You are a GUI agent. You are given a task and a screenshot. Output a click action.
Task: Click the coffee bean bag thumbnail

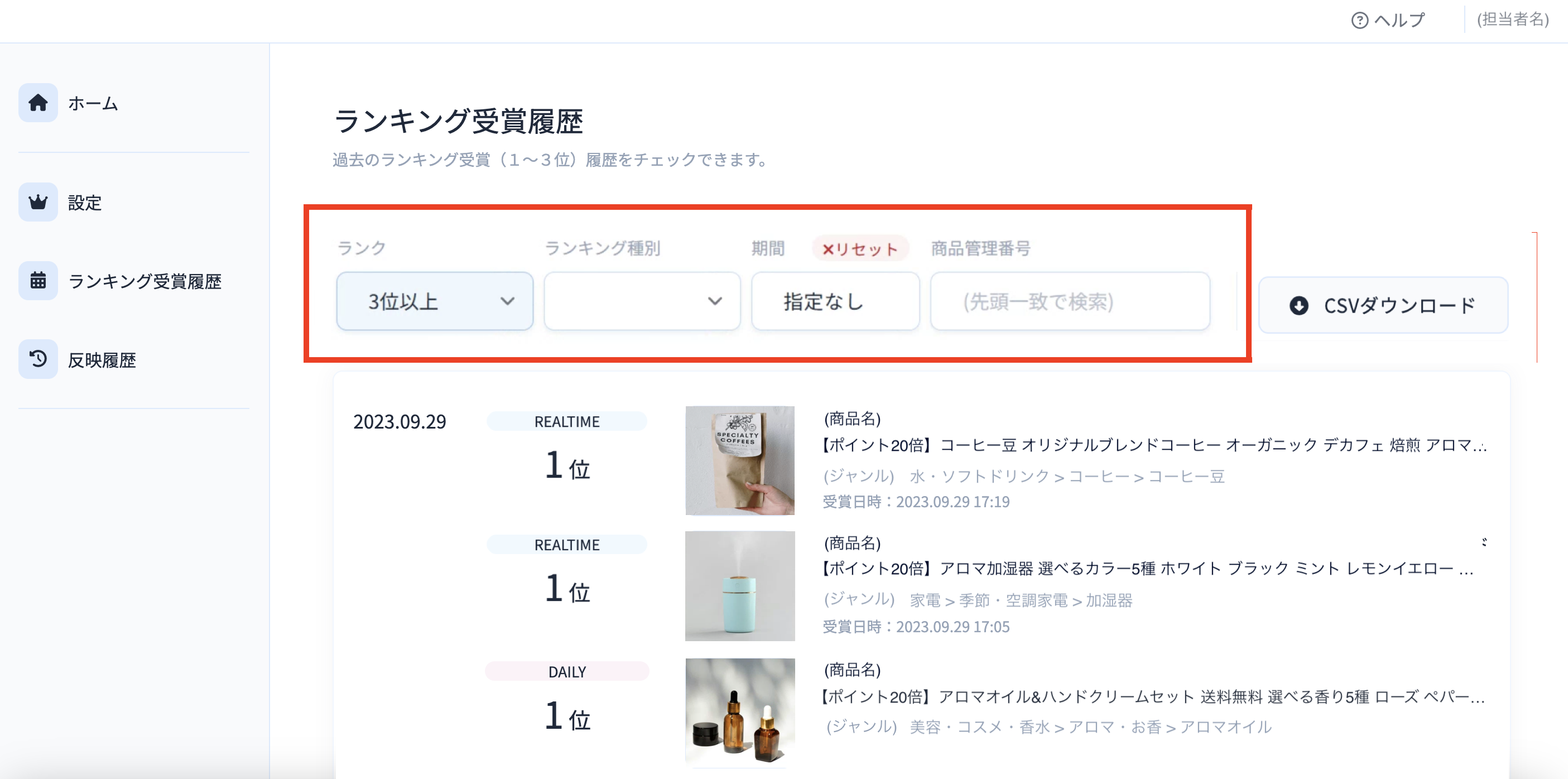(x=739, y=460)
